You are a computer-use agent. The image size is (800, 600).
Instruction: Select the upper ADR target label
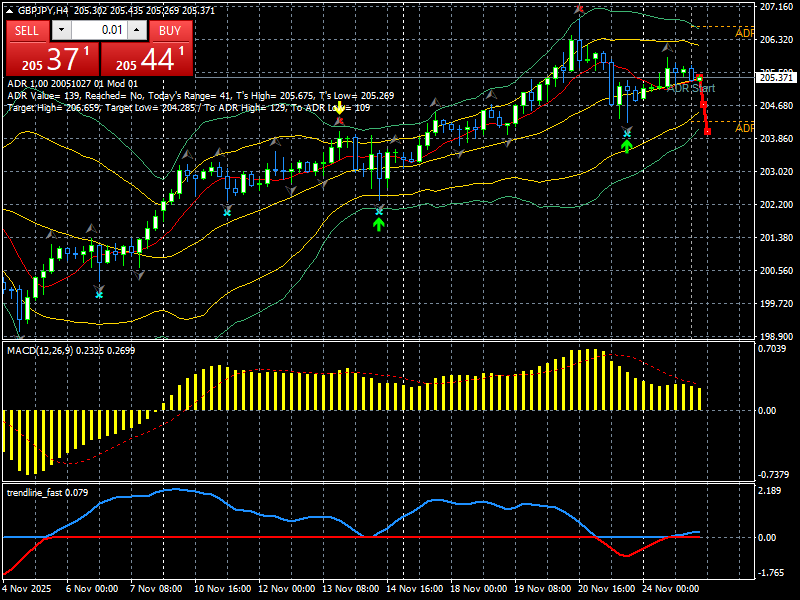pyautogui.click(x=744, y=33)
